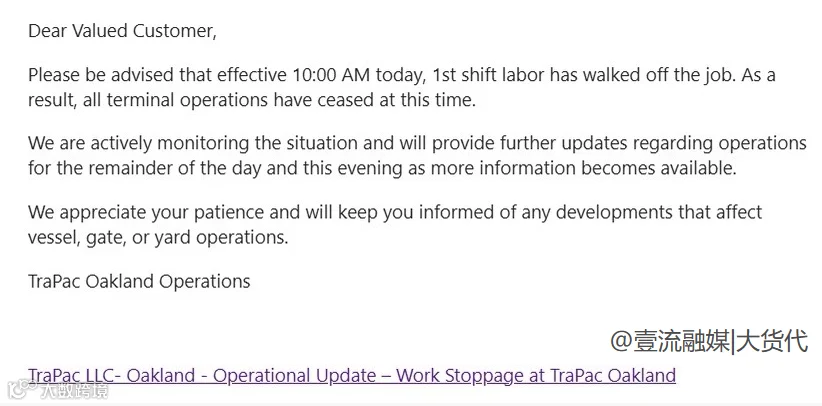
Task: Click the '10:00 AM' time in the first paragraph
Action: (x=329, y=75)
